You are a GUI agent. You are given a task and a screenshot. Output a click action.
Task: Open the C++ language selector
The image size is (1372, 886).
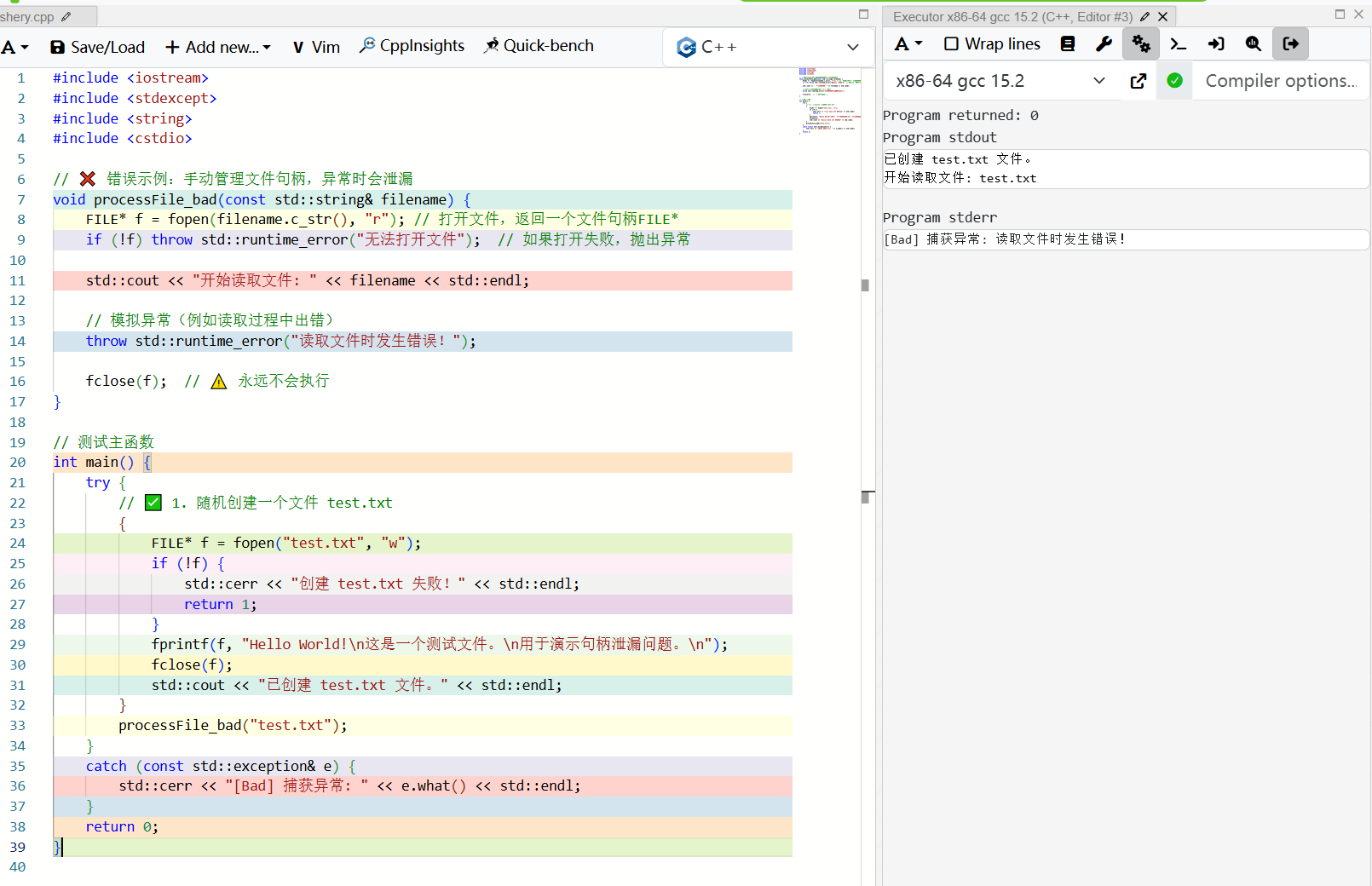768,47
